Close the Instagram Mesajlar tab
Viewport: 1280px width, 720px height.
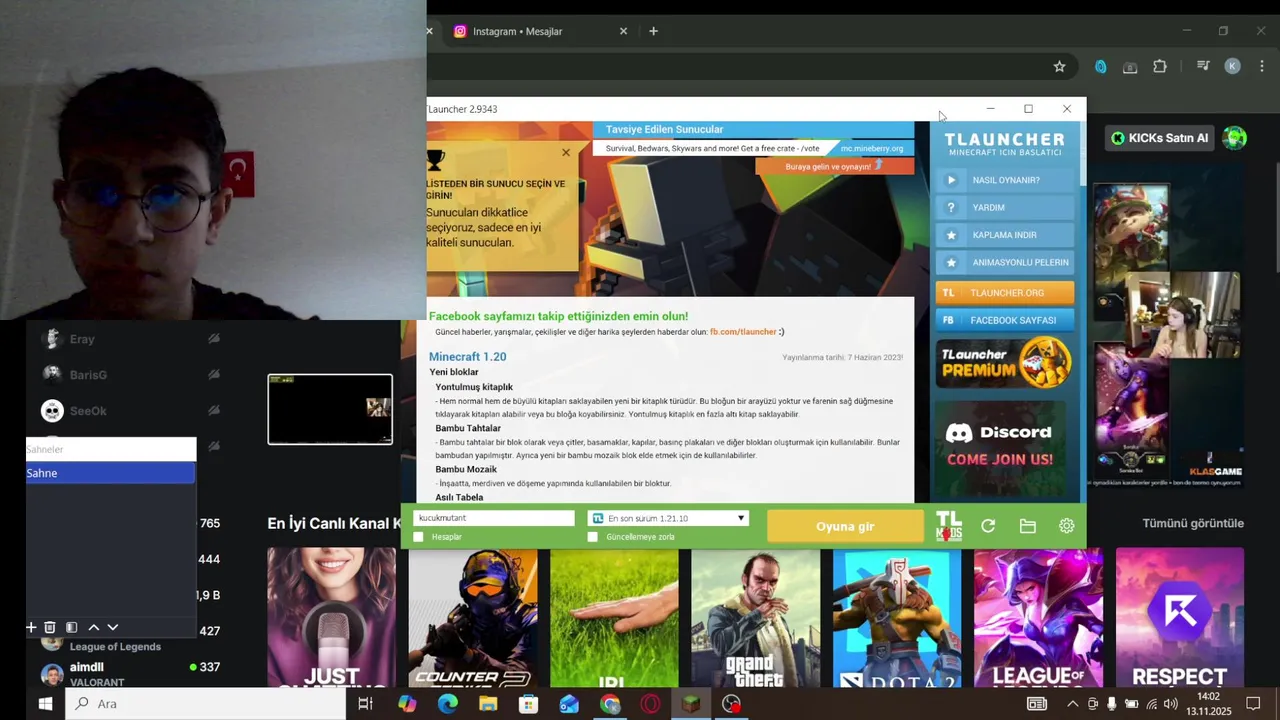[x=623, y=31]
